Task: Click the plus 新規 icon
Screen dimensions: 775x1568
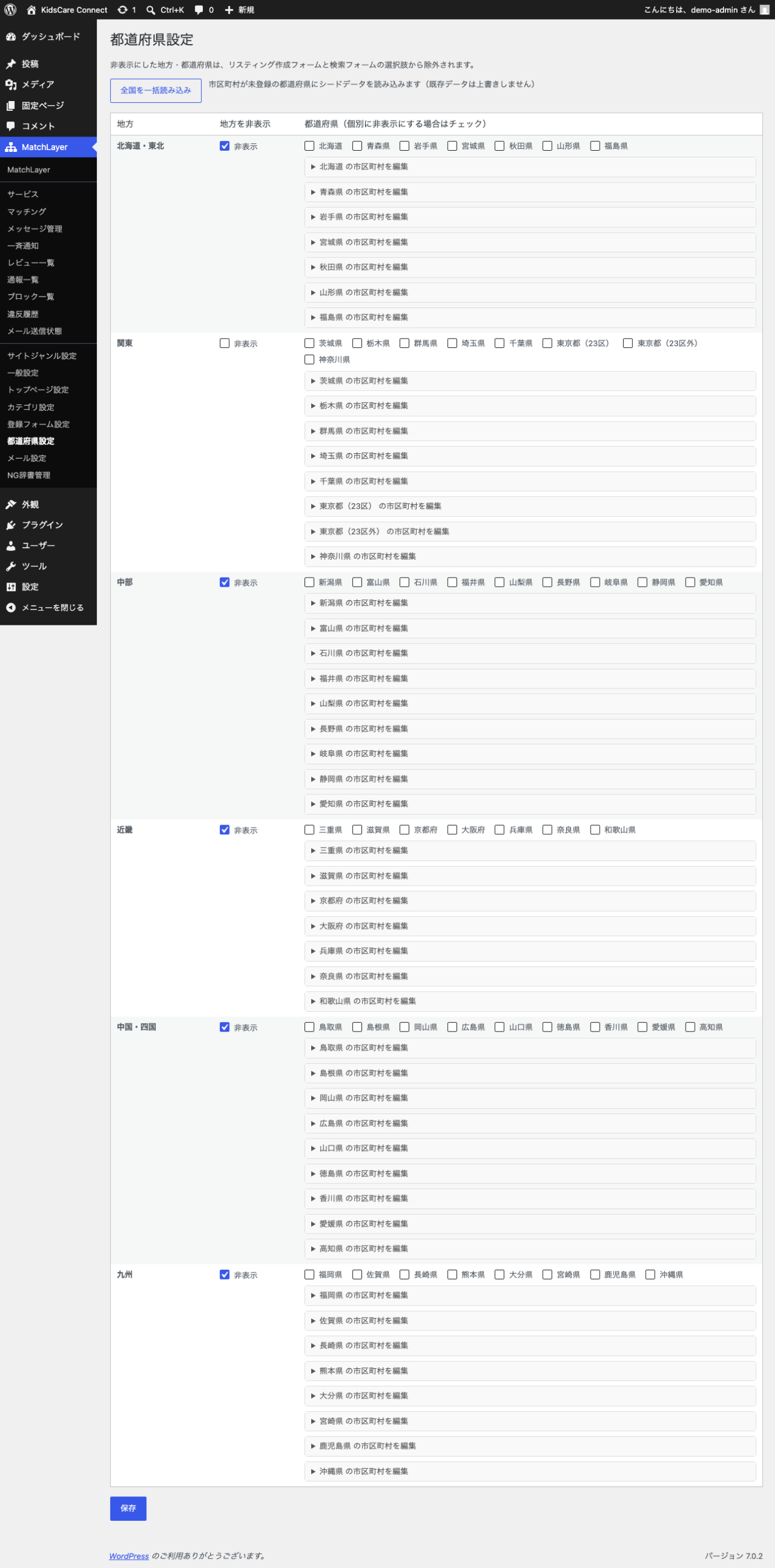Action: 229,10
